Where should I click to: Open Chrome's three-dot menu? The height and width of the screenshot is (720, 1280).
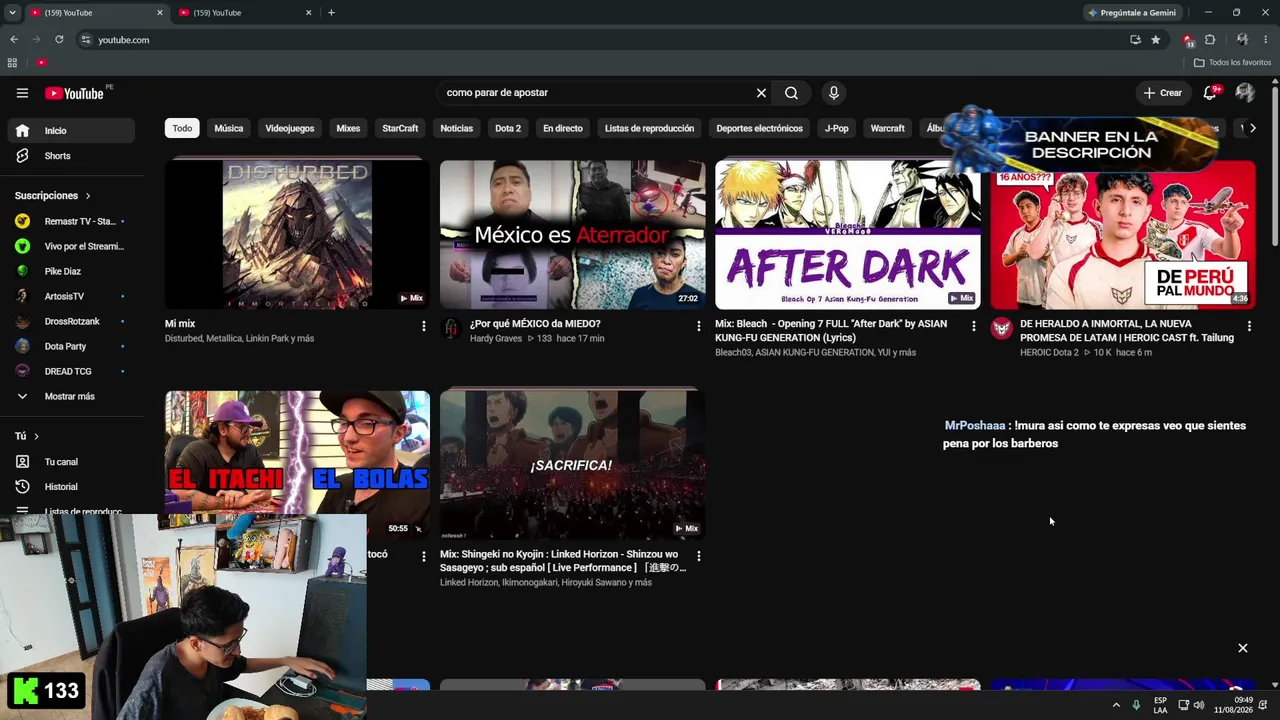[x=1266, y=40]
